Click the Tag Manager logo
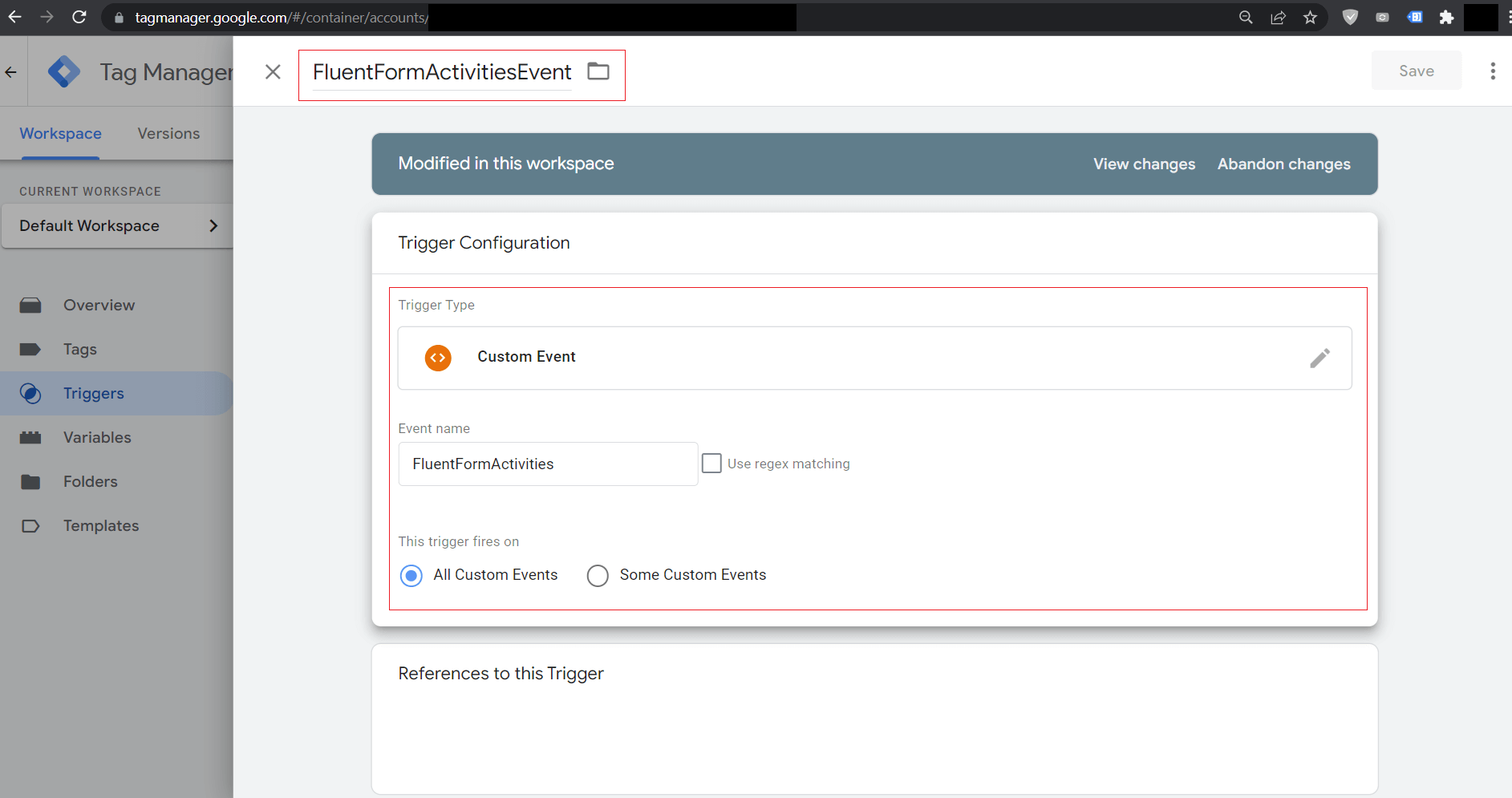The height and width of the screenshot is (798, 1512). click(64, 72)
